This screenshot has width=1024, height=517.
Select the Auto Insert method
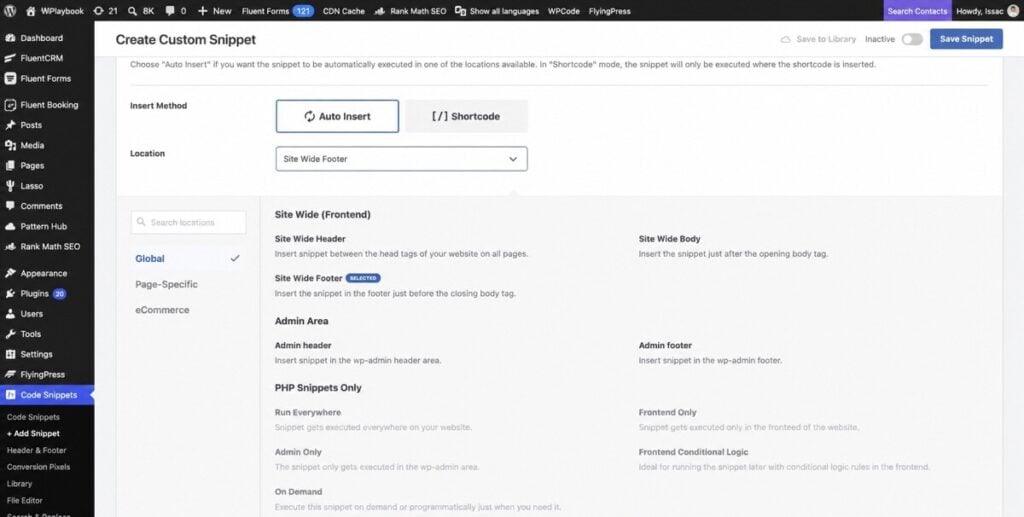tap(337, 116)
